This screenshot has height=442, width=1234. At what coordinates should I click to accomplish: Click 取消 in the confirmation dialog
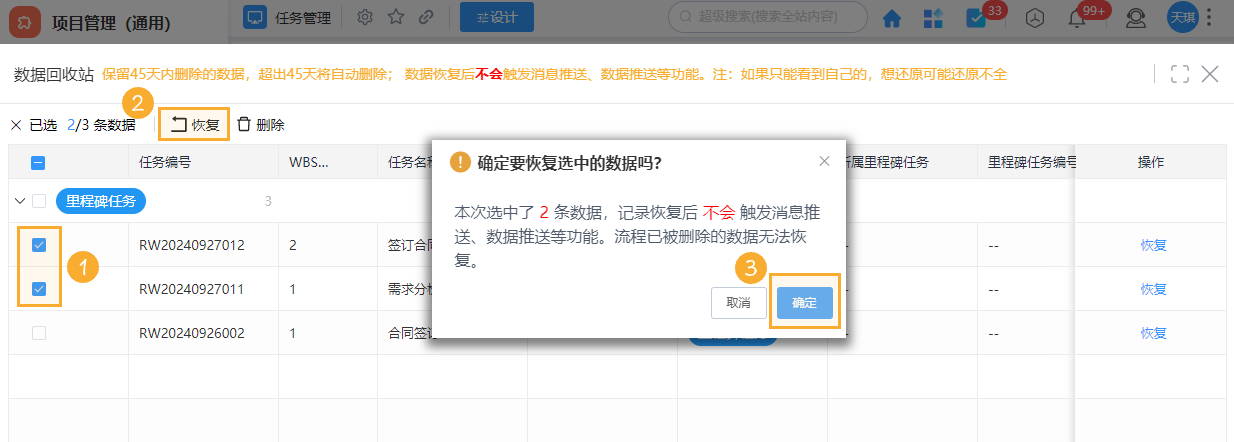point(738,302)
